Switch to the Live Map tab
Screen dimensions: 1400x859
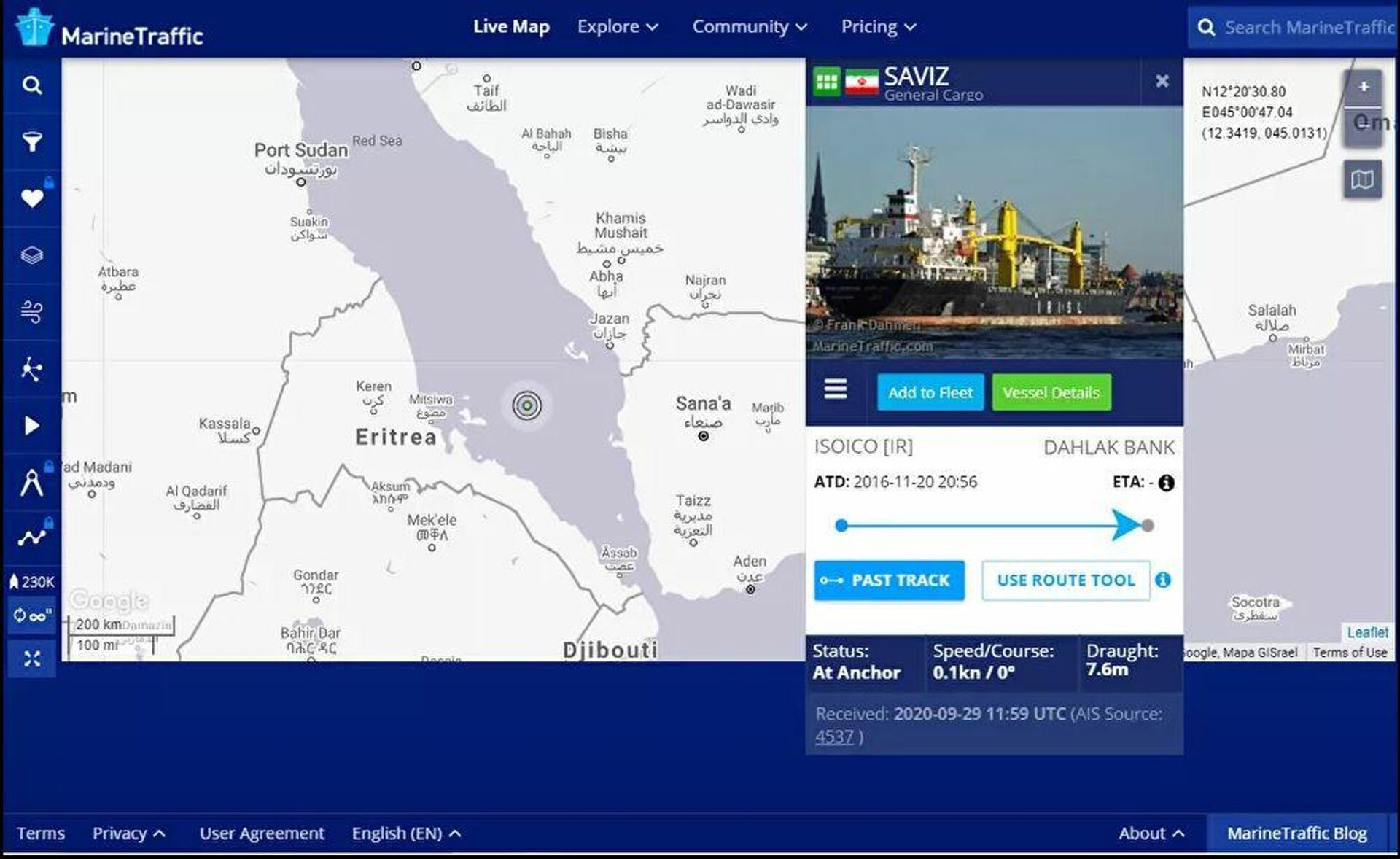(x=510, y=26)
